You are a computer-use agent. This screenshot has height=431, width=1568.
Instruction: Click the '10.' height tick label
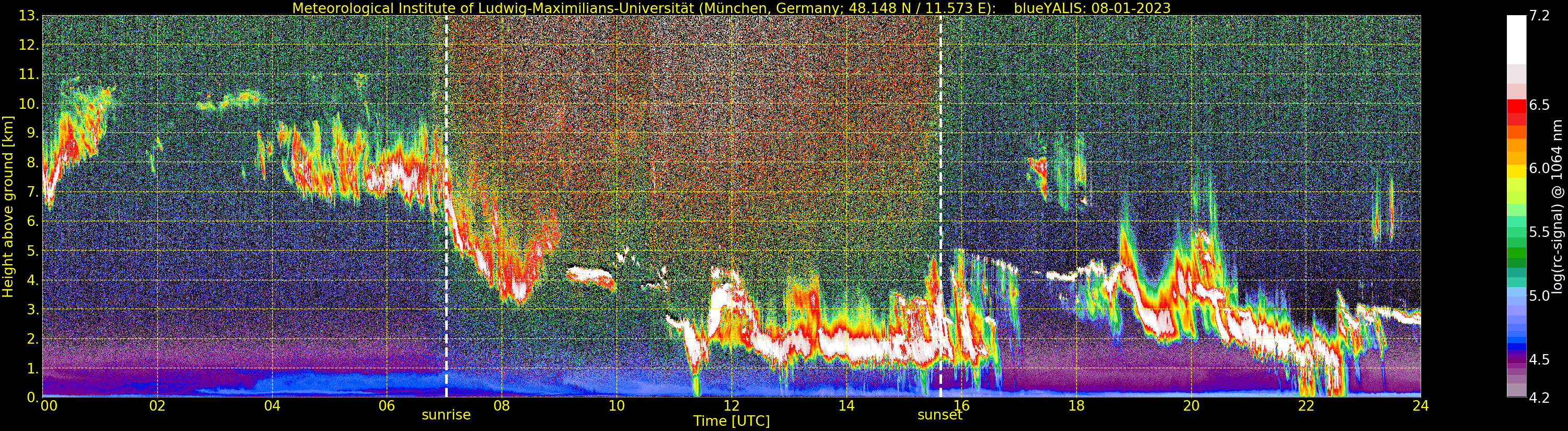[29, 104]
